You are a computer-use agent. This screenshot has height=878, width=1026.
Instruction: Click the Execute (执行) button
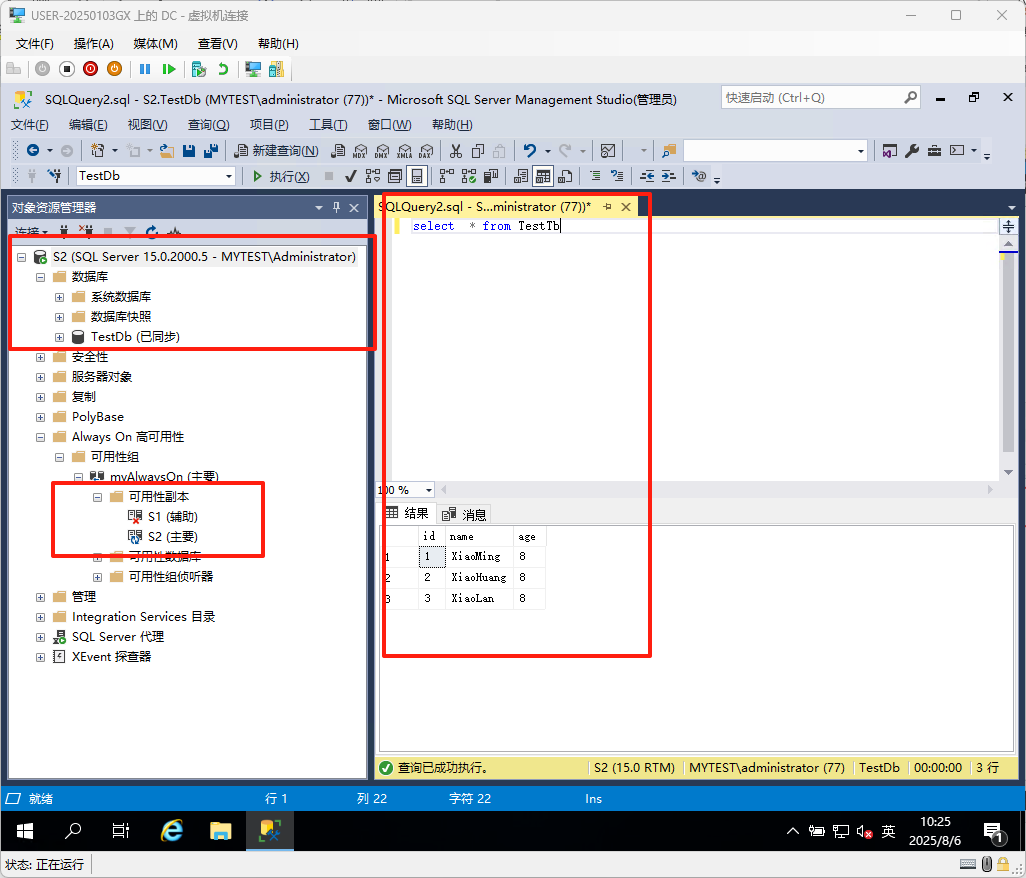(281, 176)
